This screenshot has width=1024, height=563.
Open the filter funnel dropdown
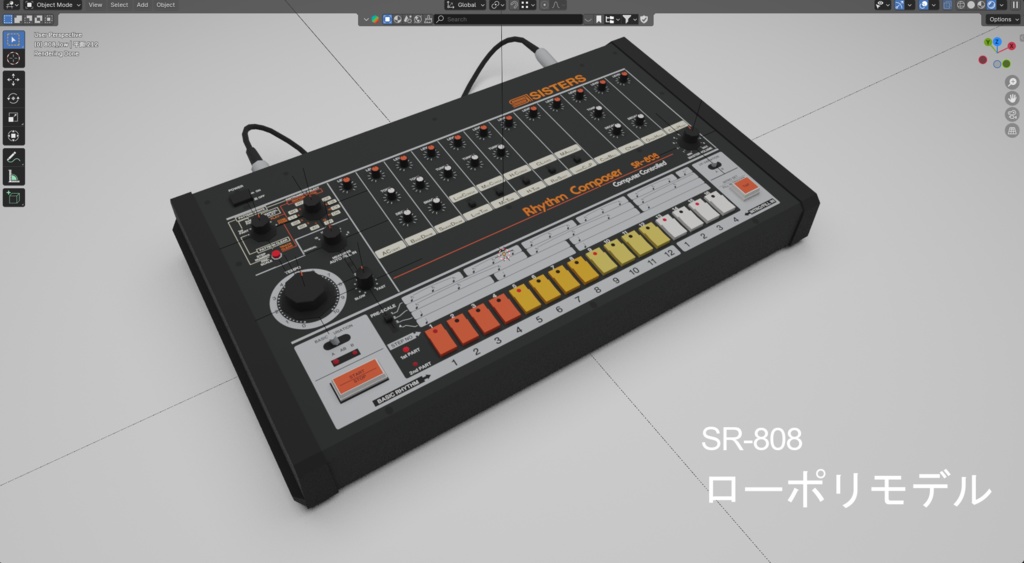click(630, 19)
